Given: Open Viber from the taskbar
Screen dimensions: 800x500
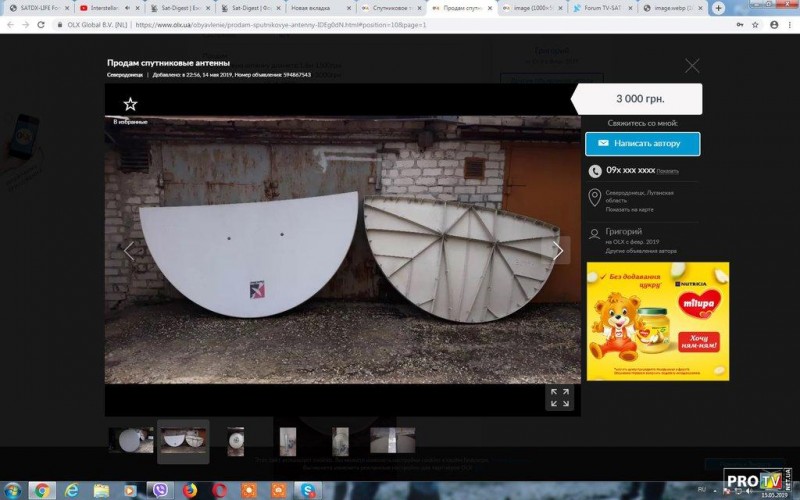Looking at the screenshot, I should (x=160, y=490).
